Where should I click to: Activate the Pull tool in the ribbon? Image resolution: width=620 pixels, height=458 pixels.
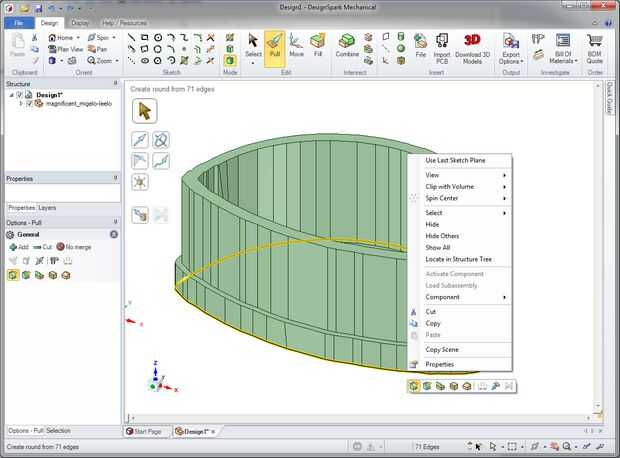point(274,46)
